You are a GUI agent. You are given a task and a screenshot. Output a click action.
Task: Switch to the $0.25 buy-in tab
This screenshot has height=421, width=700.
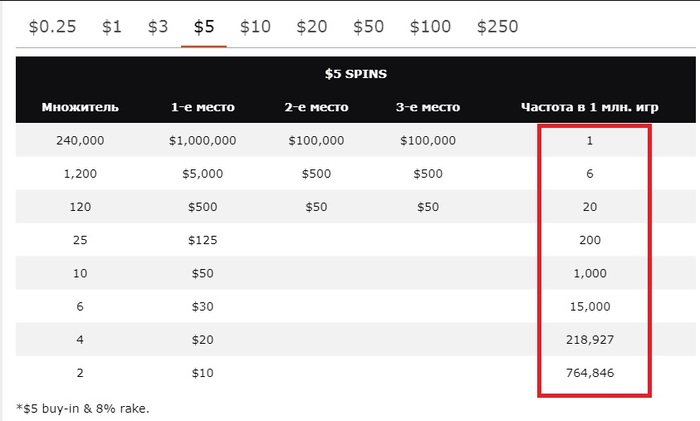[x=53, y=27]
